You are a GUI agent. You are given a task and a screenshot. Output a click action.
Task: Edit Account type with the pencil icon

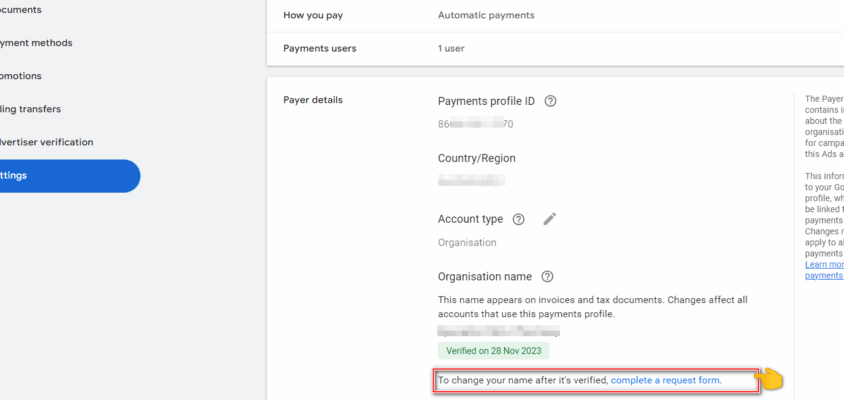(550, 219)
